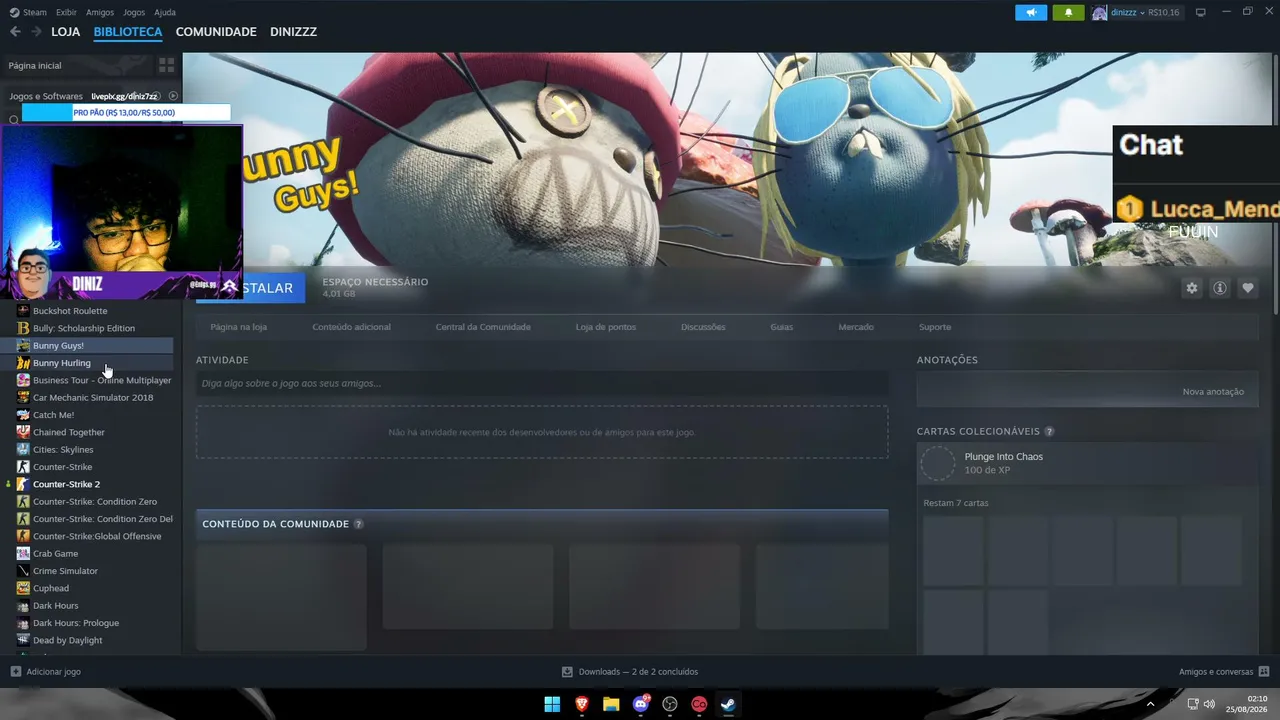Open the DINIZZZ profile section
This screenshot has height=720, width=1280.
(x=293, y=32)
